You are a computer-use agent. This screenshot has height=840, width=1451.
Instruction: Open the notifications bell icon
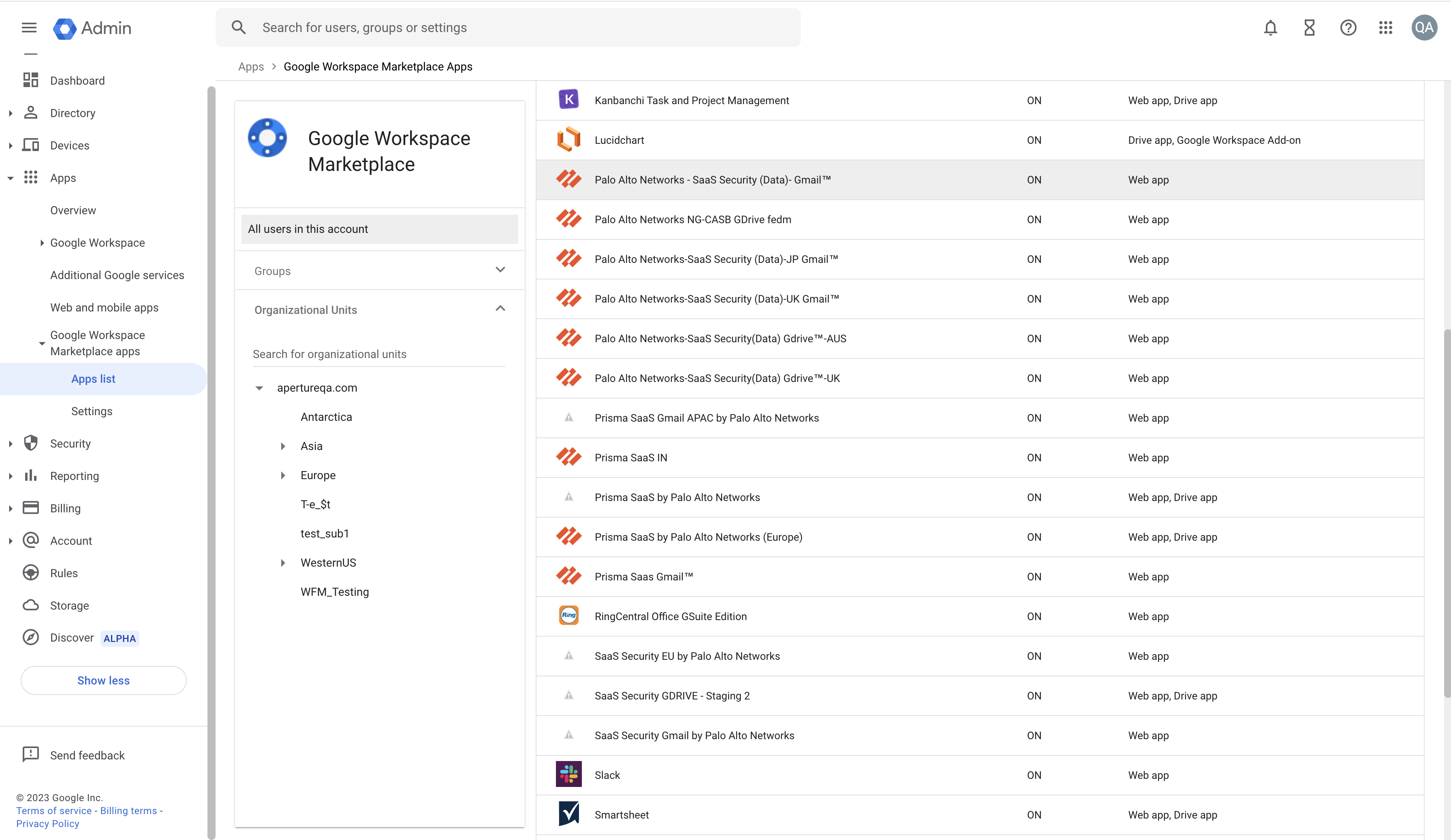(x=1270, y=28)
